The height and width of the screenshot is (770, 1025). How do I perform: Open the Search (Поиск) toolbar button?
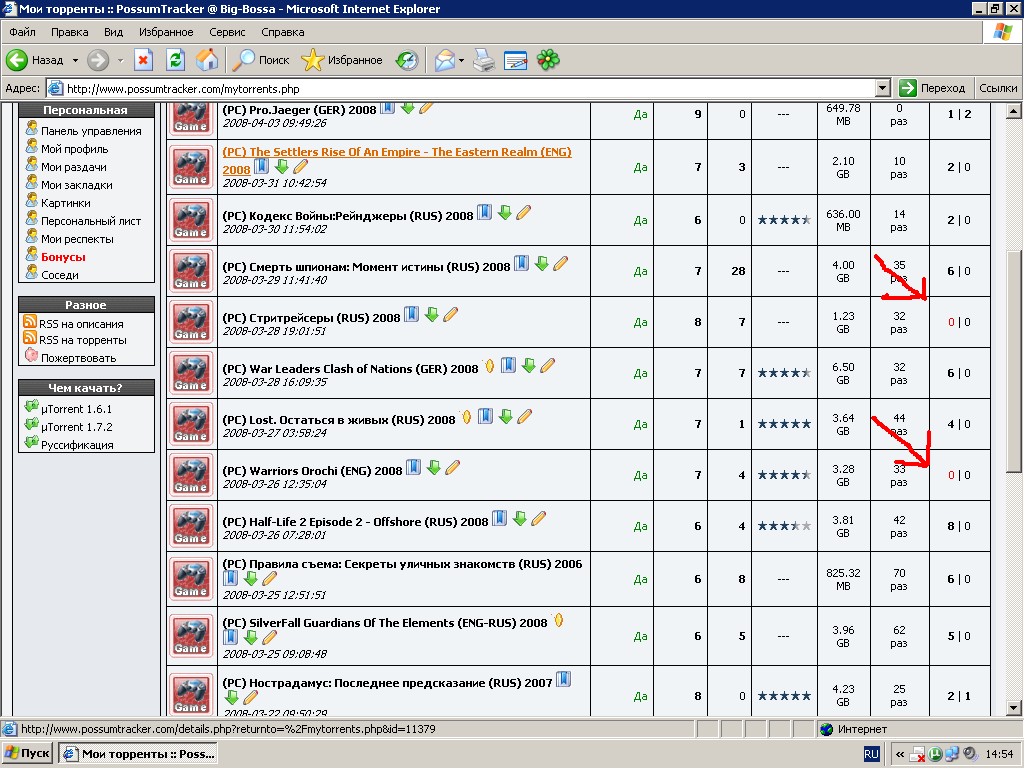pos(261,60)
